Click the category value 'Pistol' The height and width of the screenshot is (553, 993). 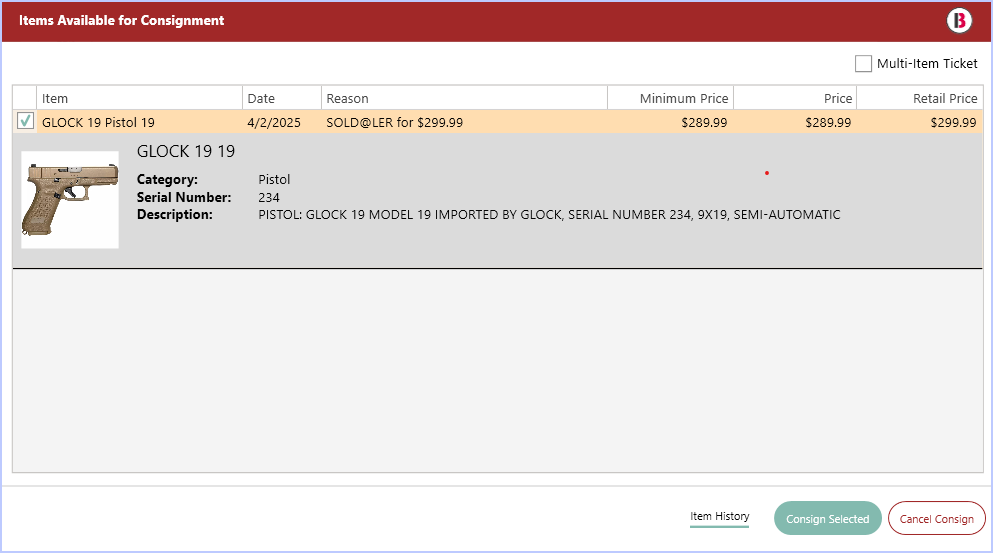click(x=274, y=179)
